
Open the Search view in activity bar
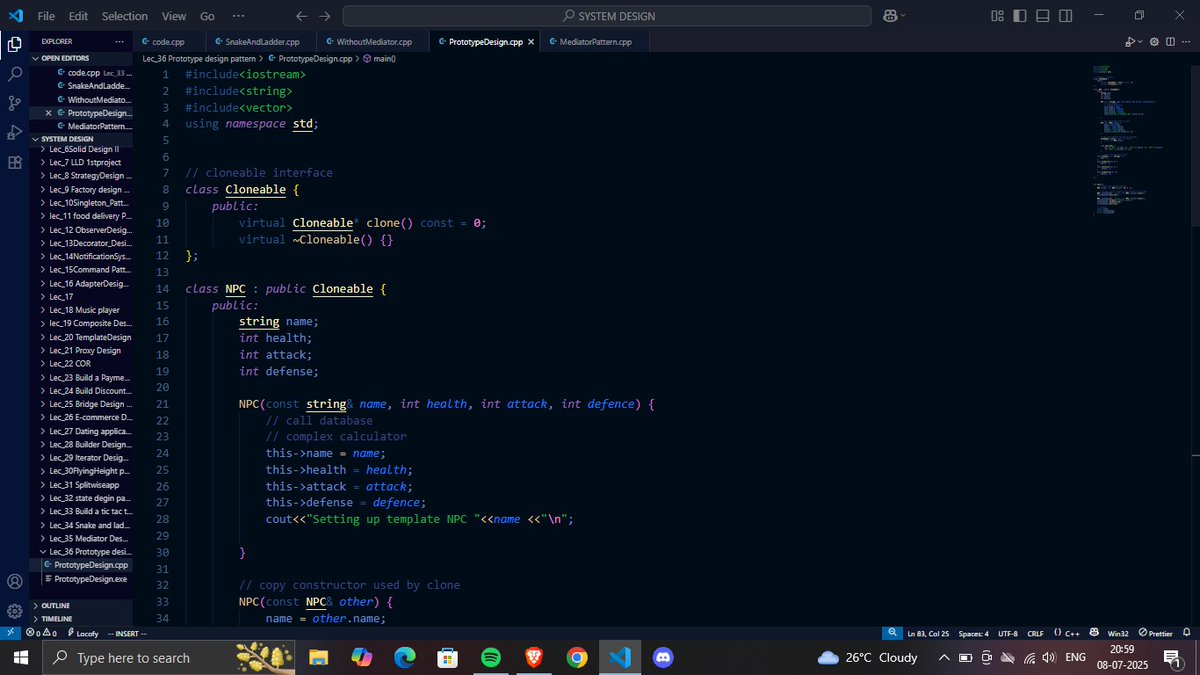(x=14, y=74)
